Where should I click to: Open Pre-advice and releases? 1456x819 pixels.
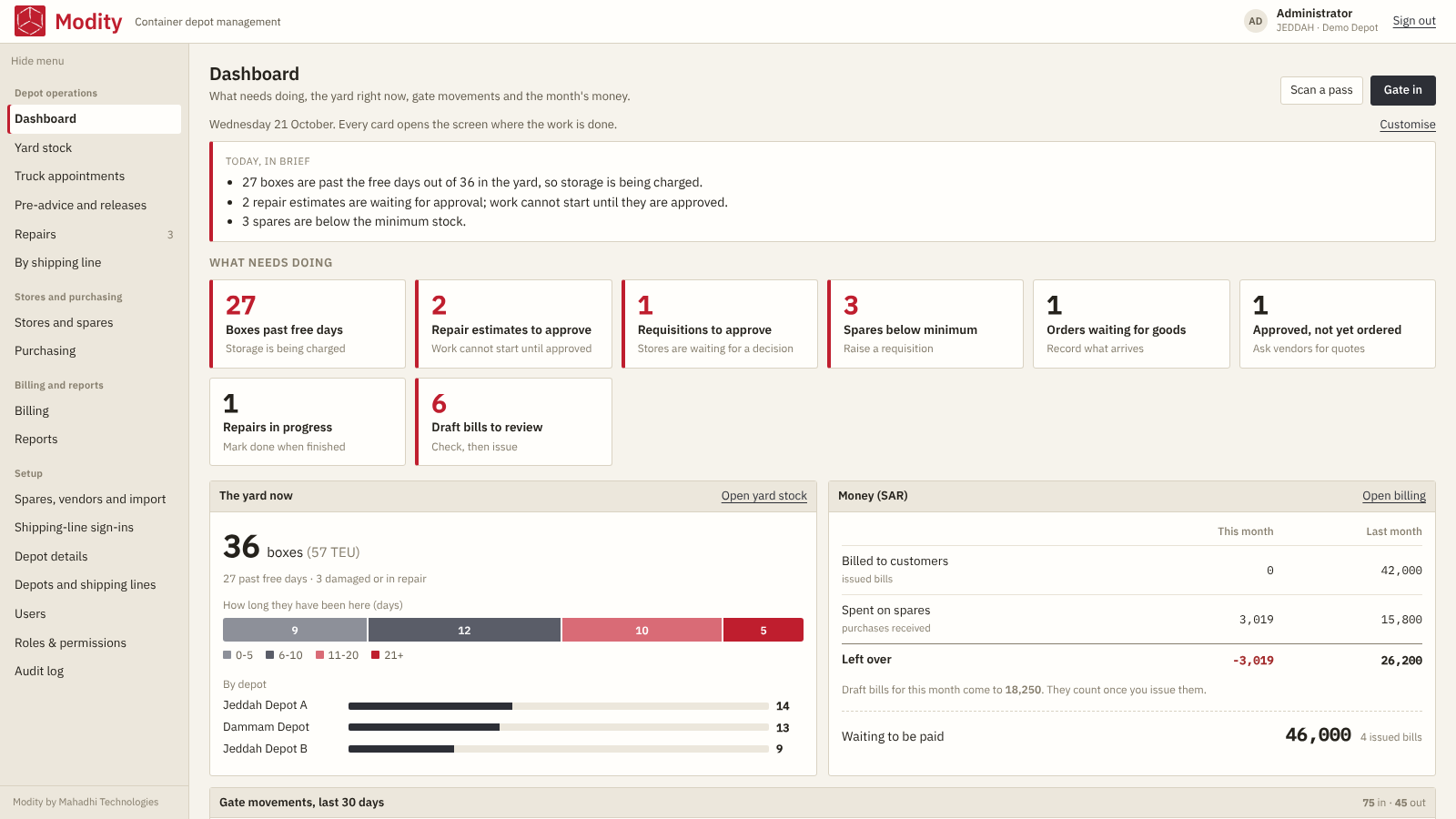pos(95,206)
